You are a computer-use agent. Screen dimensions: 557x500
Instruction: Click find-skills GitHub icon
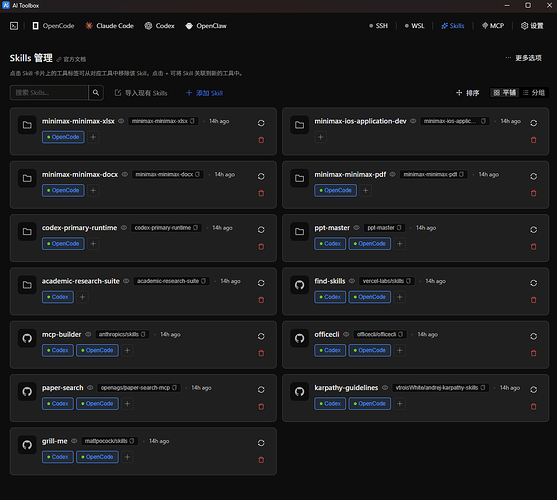299,285
